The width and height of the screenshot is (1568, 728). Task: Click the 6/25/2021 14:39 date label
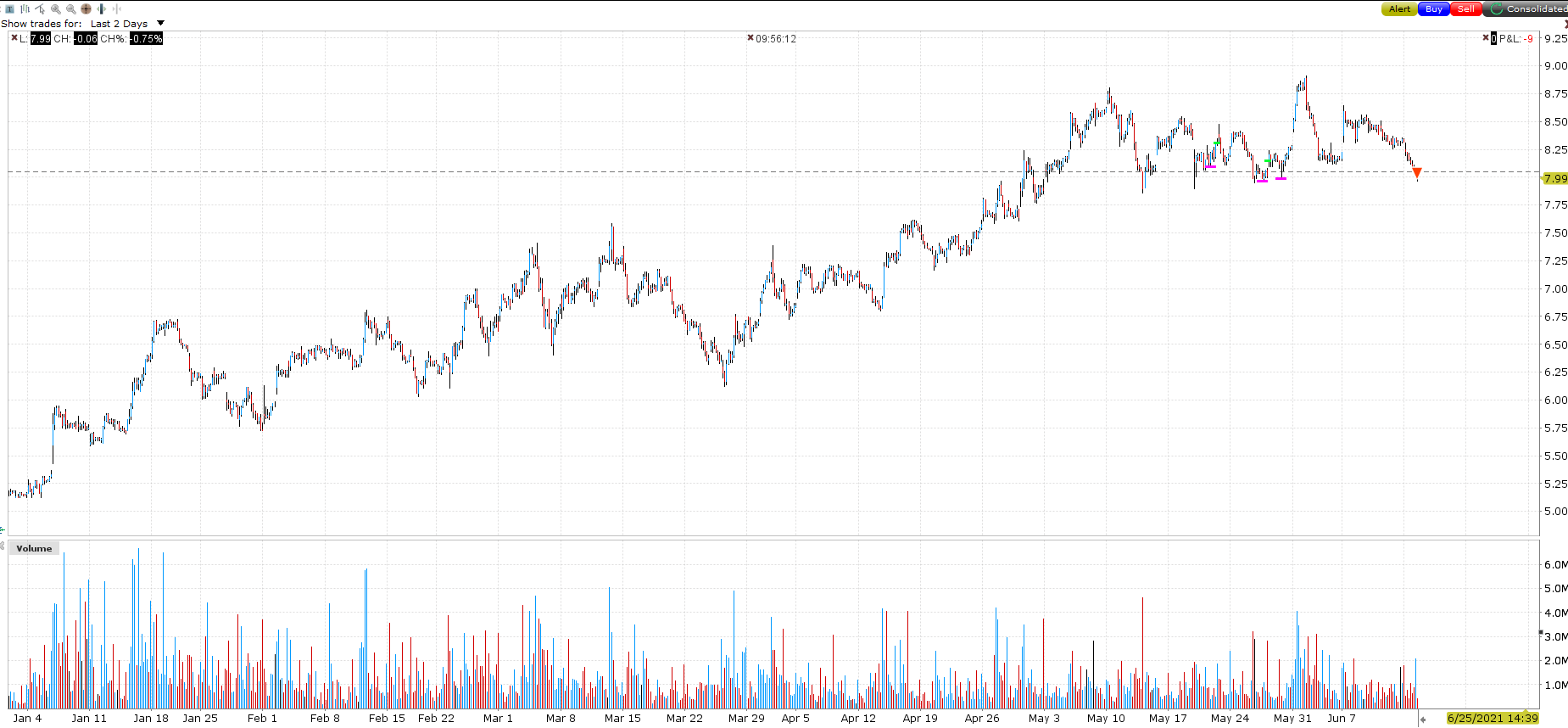coord(1493,718)
